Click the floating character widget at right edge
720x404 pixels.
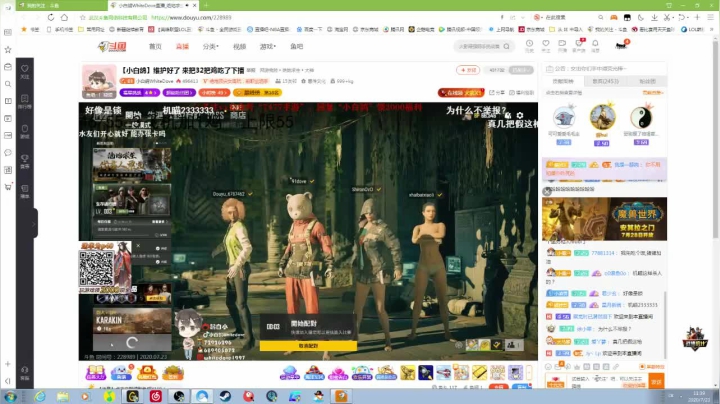(x=694, y=339)
